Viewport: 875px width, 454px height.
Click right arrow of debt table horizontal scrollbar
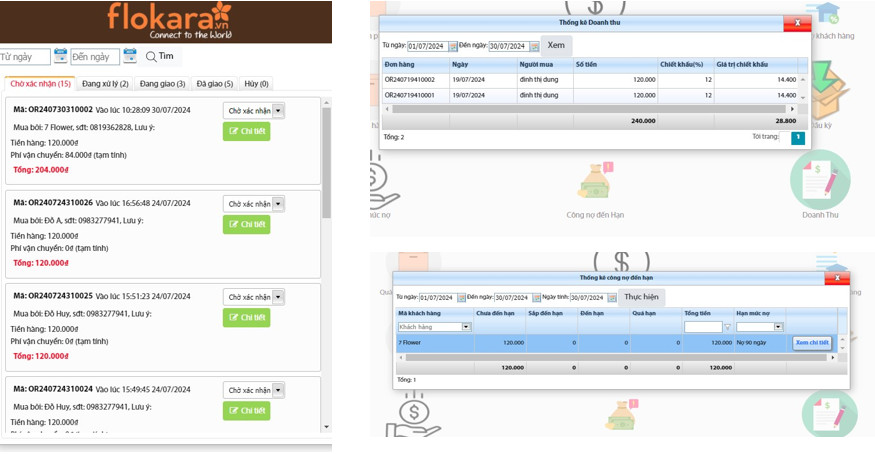[833, 357]
